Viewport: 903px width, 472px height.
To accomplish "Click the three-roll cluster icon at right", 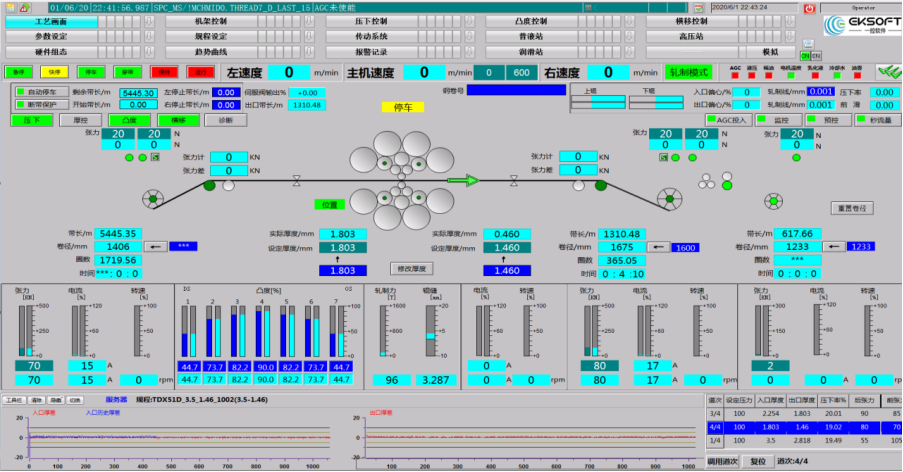I will point(707,183).
